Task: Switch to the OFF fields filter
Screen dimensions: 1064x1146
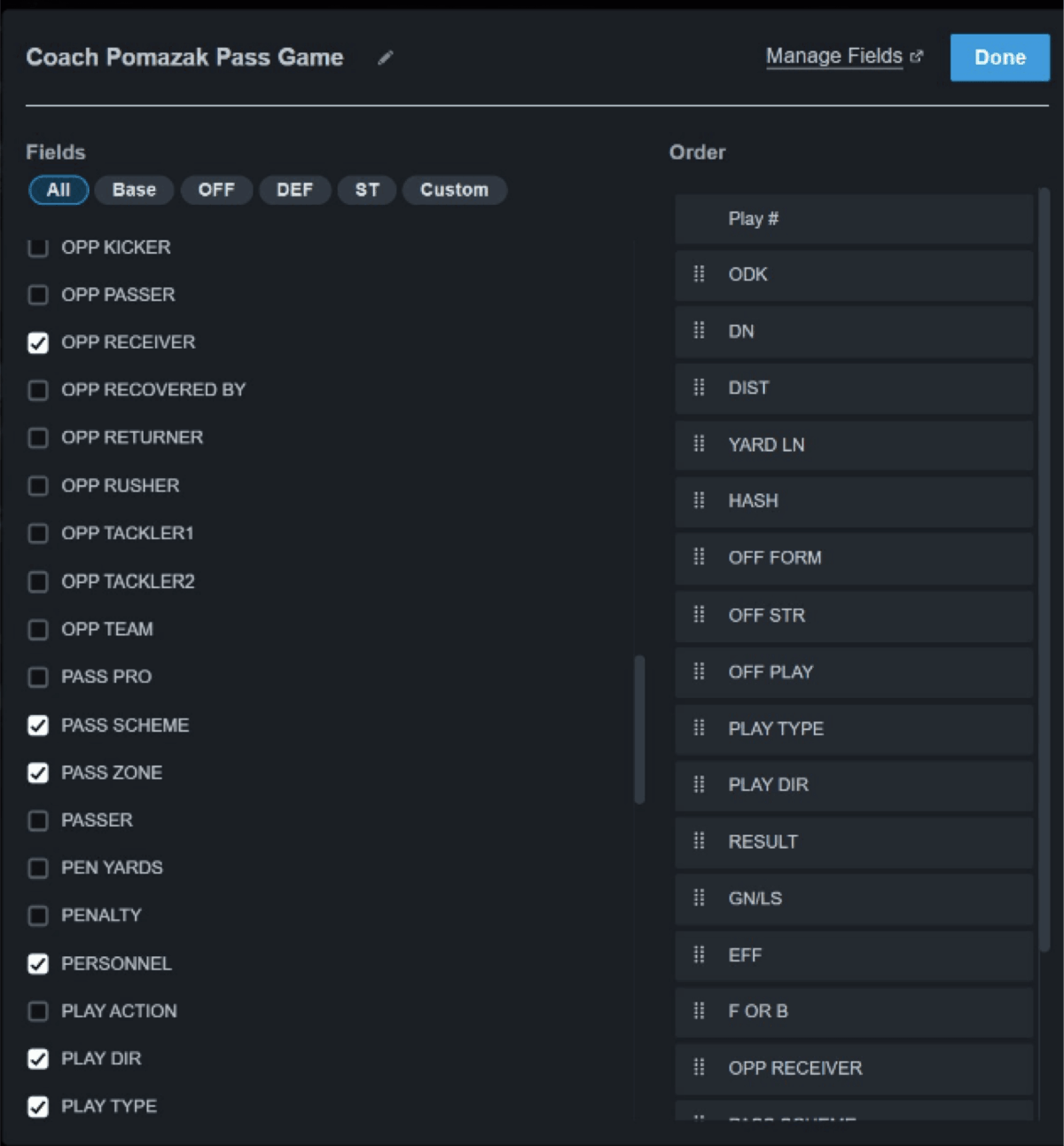Action: [216, 190]
